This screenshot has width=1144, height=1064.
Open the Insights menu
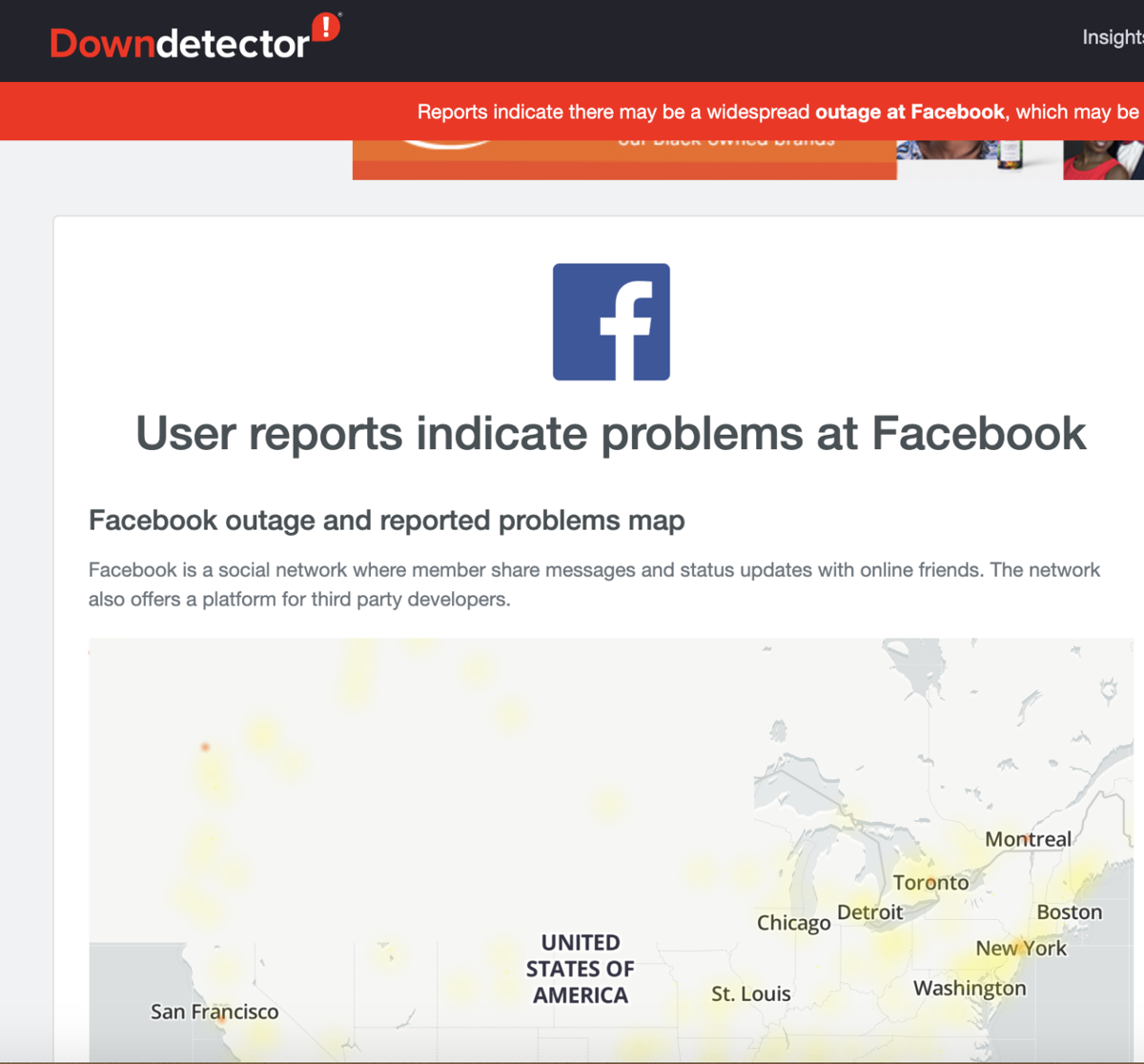[x=1112, y=37]
